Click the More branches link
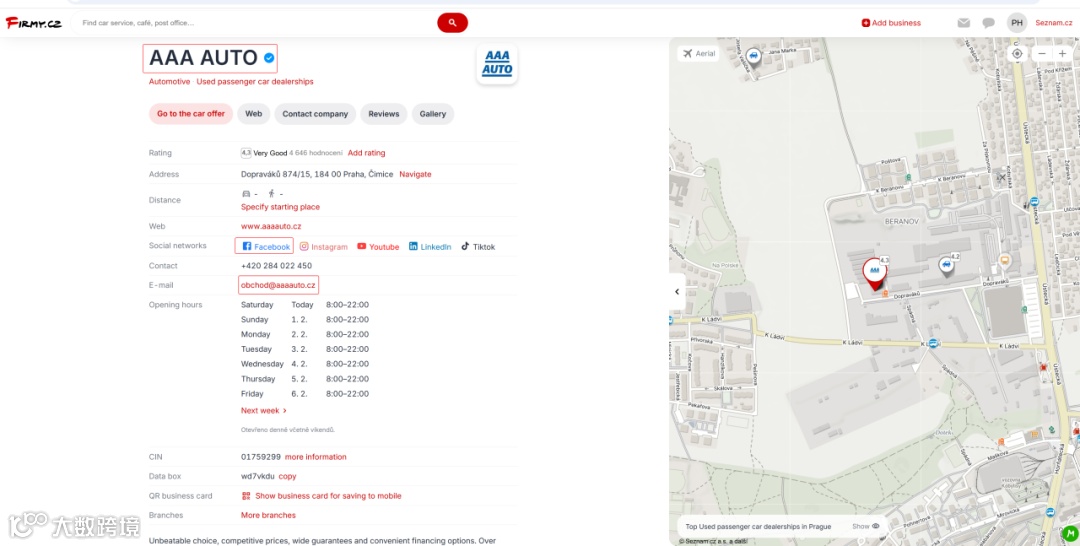Screen dimensions: 1080x546 (268, 515)
